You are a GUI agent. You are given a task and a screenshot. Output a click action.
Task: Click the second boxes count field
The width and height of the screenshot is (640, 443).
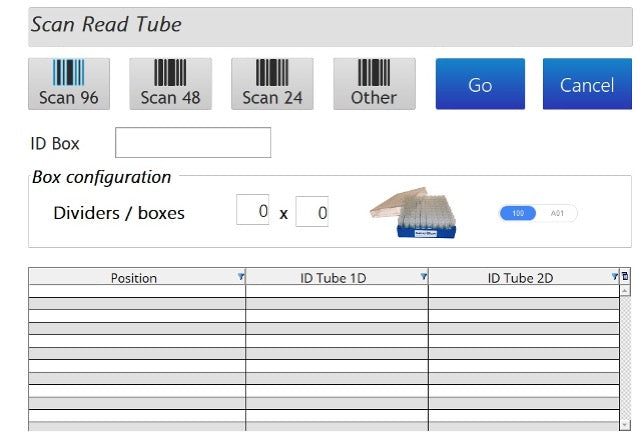[312, 211]
